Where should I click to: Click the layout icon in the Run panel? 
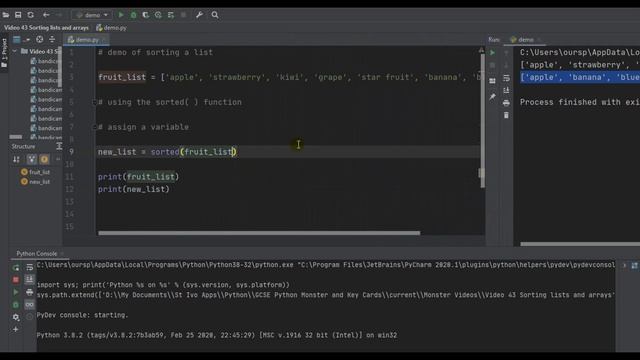(x=492, y=81)
